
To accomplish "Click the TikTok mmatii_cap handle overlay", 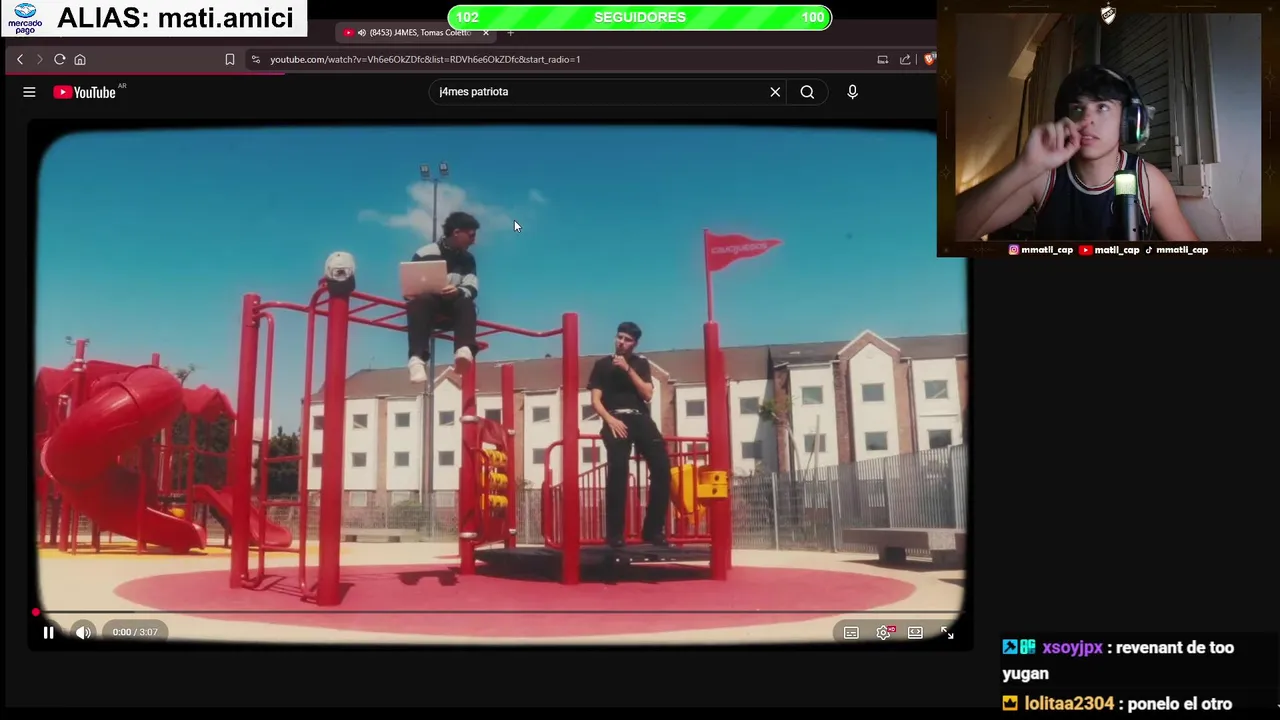I will pos(1176,250).
